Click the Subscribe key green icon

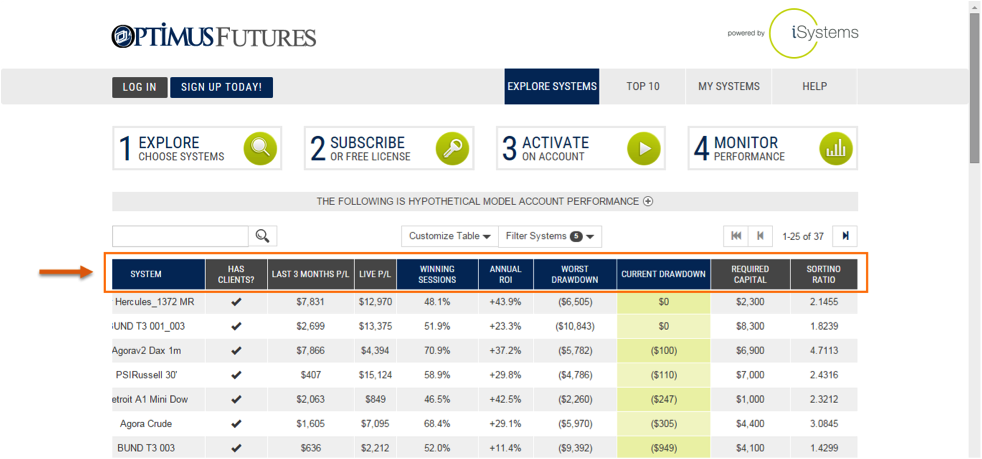click(x=452, y=148)
